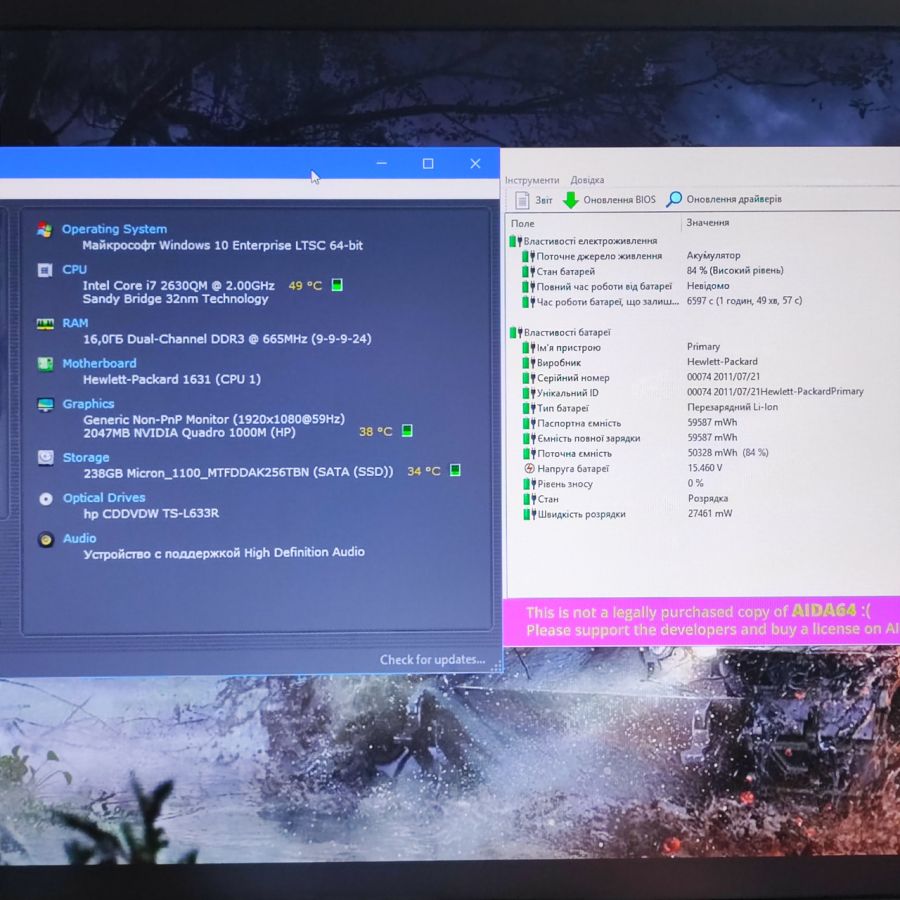Open the Audio section in Speccy
Image resolution: width=900 pixels, height=900 pixels.
[80, 538]
